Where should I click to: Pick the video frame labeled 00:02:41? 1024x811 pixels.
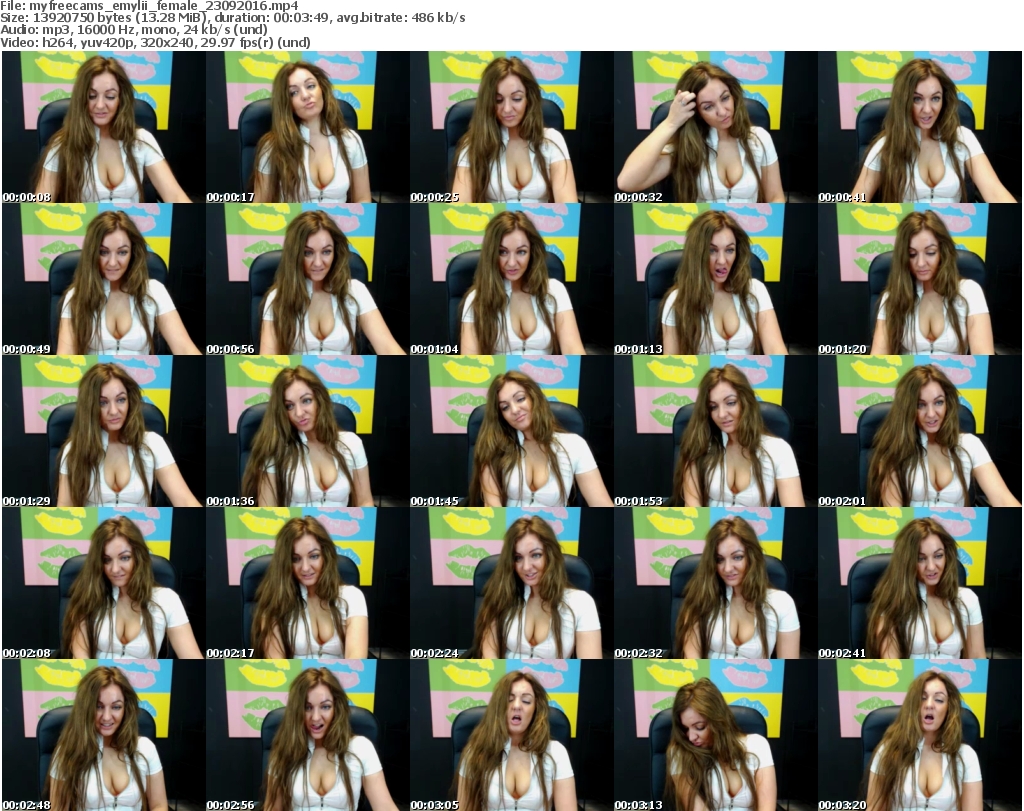tap(920, 583)
